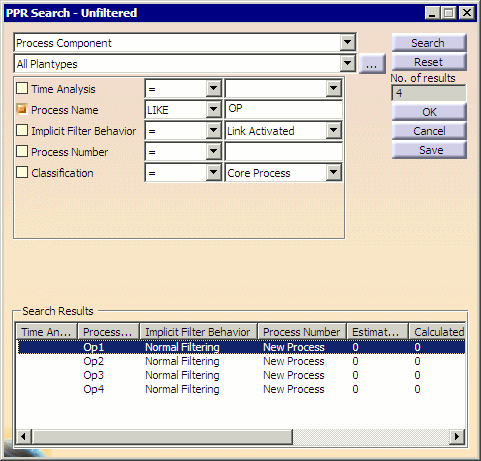Enable the Process Number checkbox
This screenshot has height=461, width=481.
22,151
